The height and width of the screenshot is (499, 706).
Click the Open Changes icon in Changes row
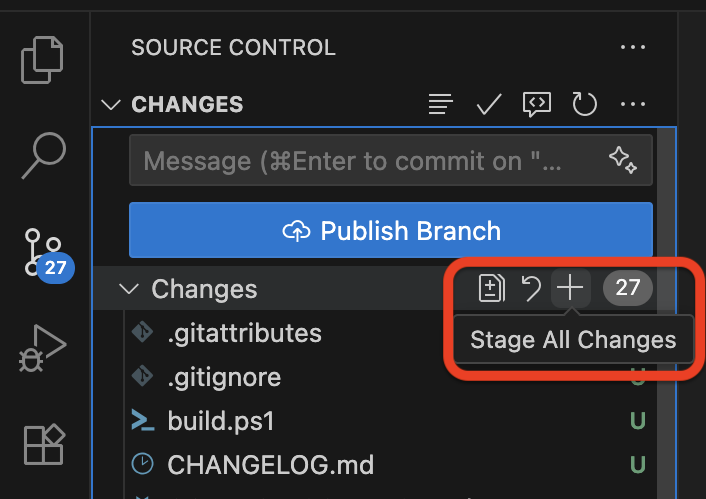(x=491, y=289)
